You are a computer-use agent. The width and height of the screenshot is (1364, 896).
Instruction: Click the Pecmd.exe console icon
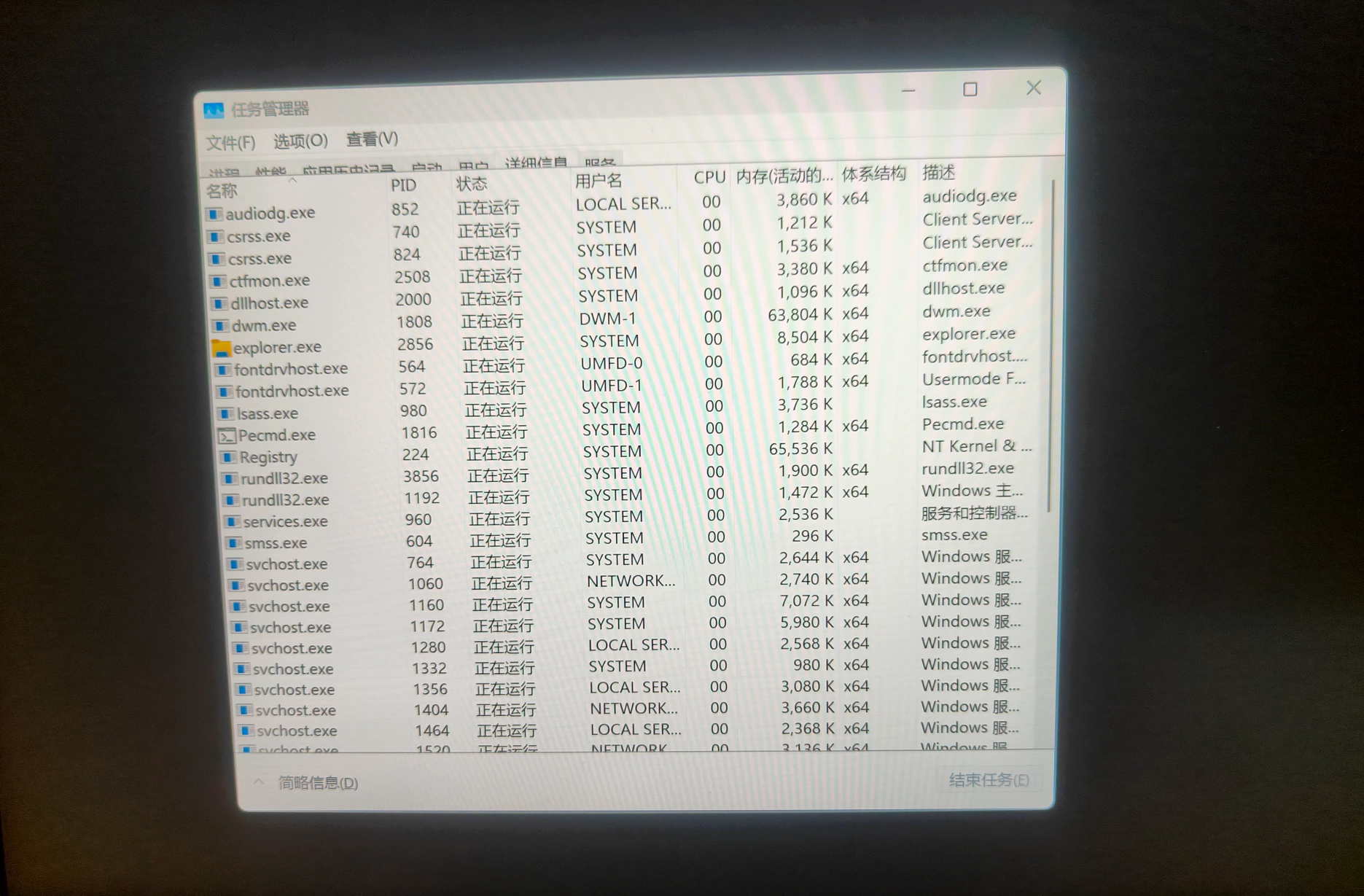(227, 436)
